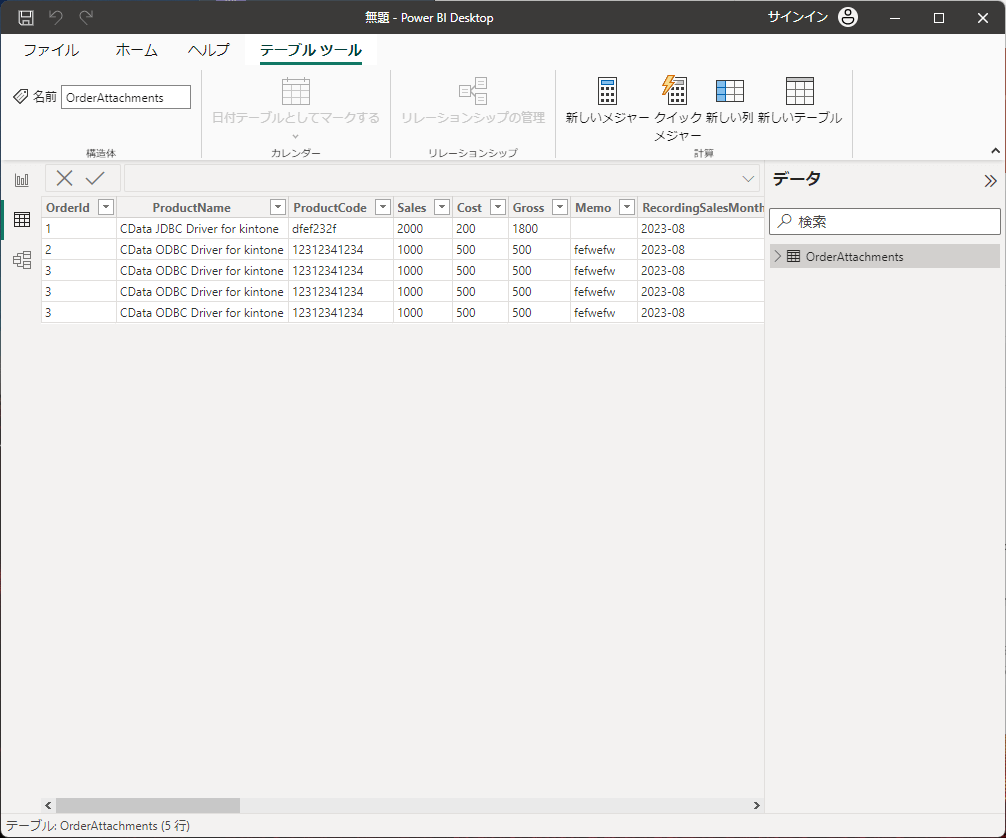Viewport: 1006px width, 838px height.
Task: Click the horizontal scrollbar thumb
Action: 148,805
